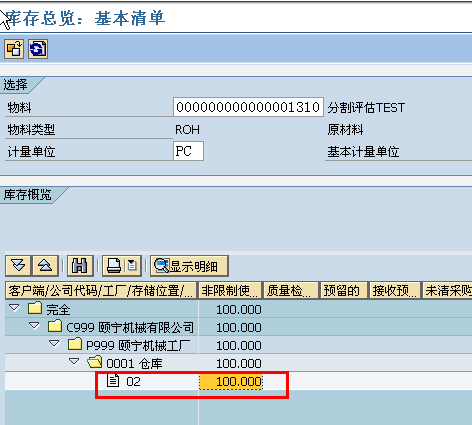Click the other material toolbar icon
This screenshot has width=472, height=425.
pyautogui.click(x=14, y=49)
